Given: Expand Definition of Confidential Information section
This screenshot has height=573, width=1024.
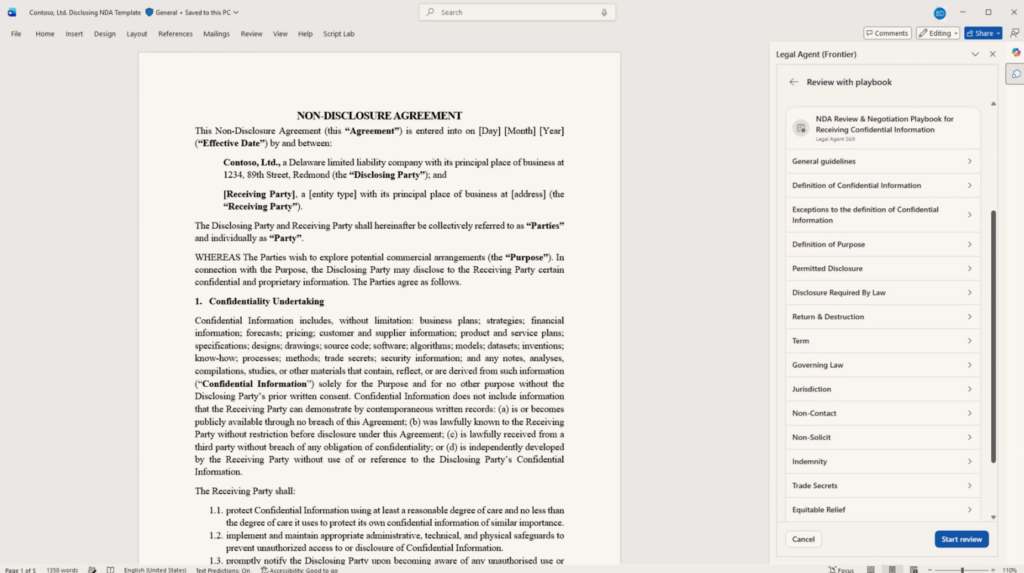Looking at the screenshot, I should [x=882, y=186].
